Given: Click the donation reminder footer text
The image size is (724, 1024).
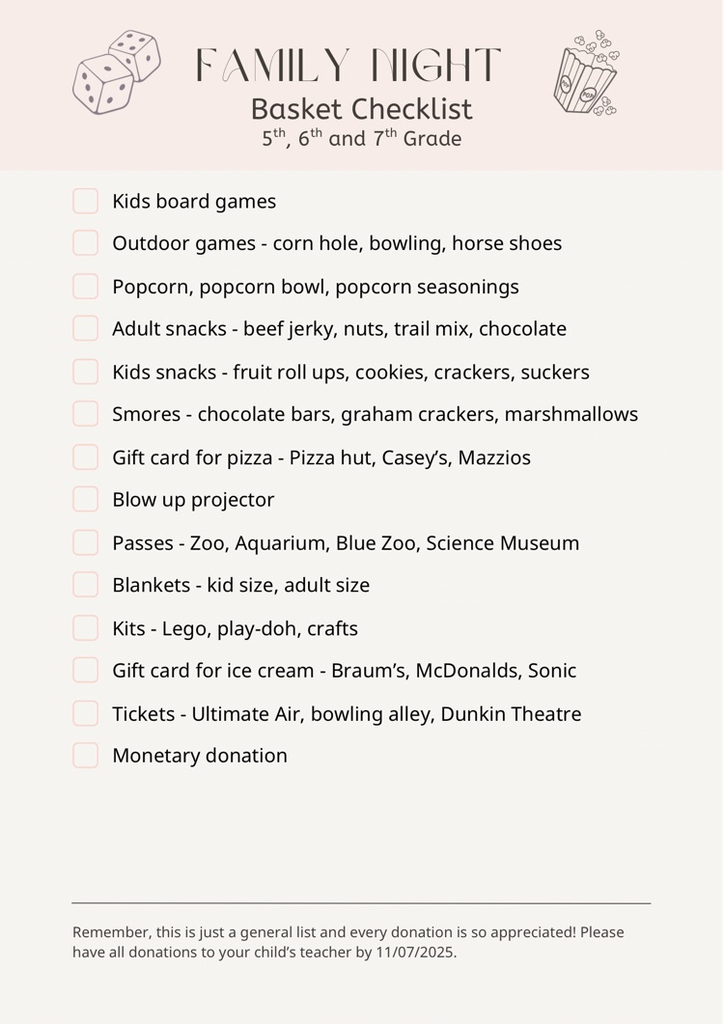Looking at the screenshot, I should [348, 942].
